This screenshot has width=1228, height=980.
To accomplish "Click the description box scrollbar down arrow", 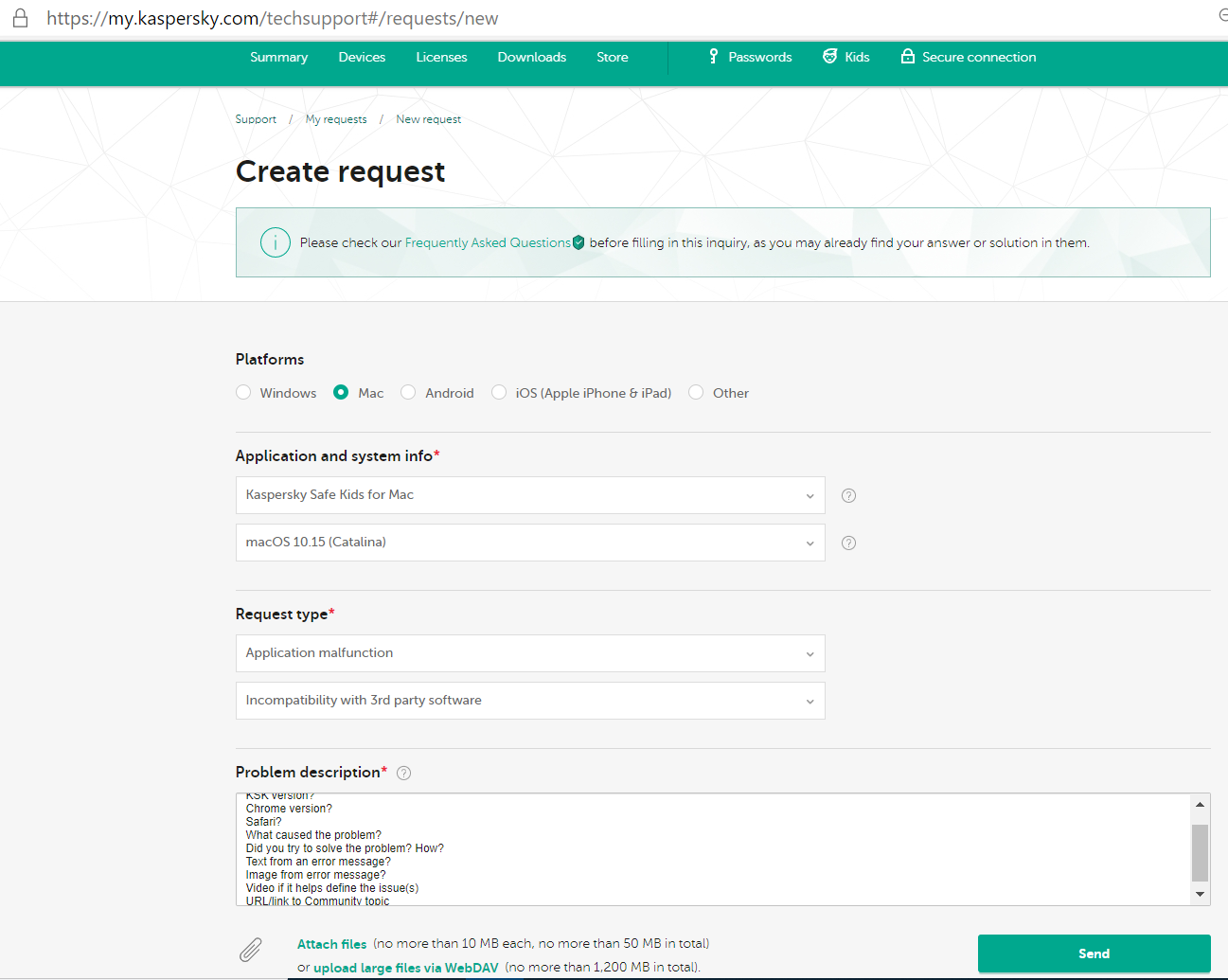I will 1201,894.
